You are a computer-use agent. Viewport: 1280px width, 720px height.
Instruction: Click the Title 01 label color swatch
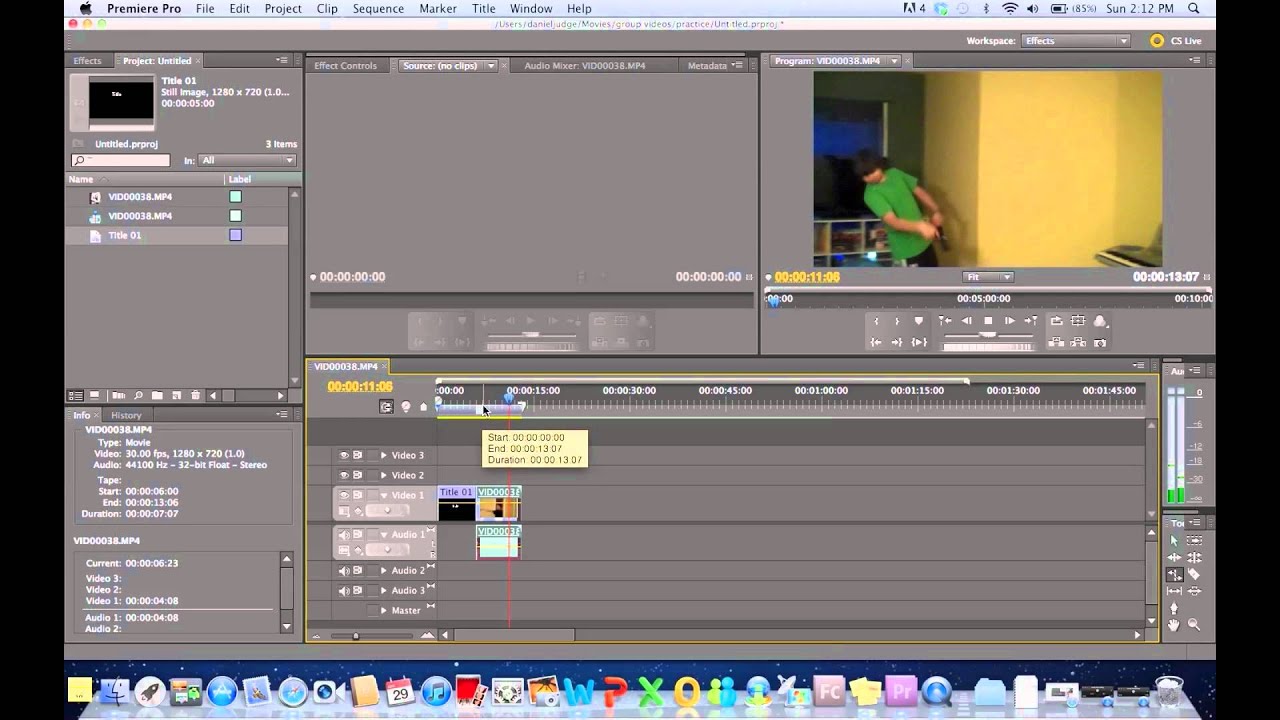(236, 235)
